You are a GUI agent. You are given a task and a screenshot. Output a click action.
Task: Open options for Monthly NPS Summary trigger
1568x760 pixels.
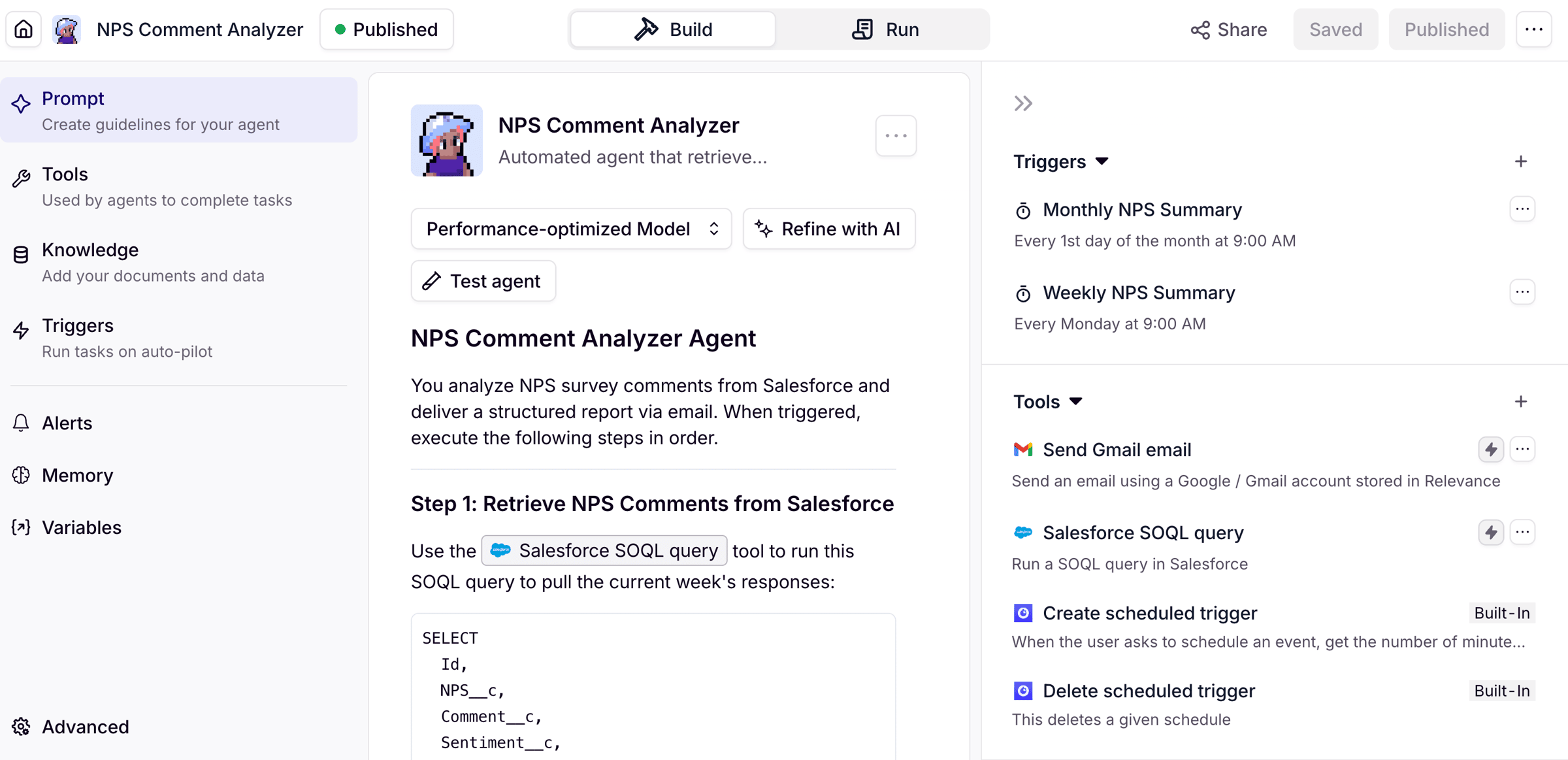tap(1522, 210)
